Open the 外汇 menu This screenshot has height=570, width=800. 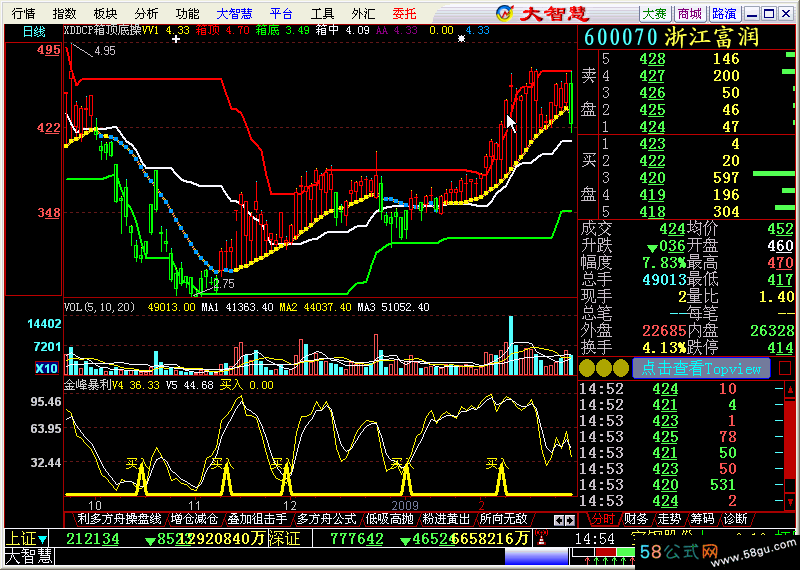coord(363,13)
